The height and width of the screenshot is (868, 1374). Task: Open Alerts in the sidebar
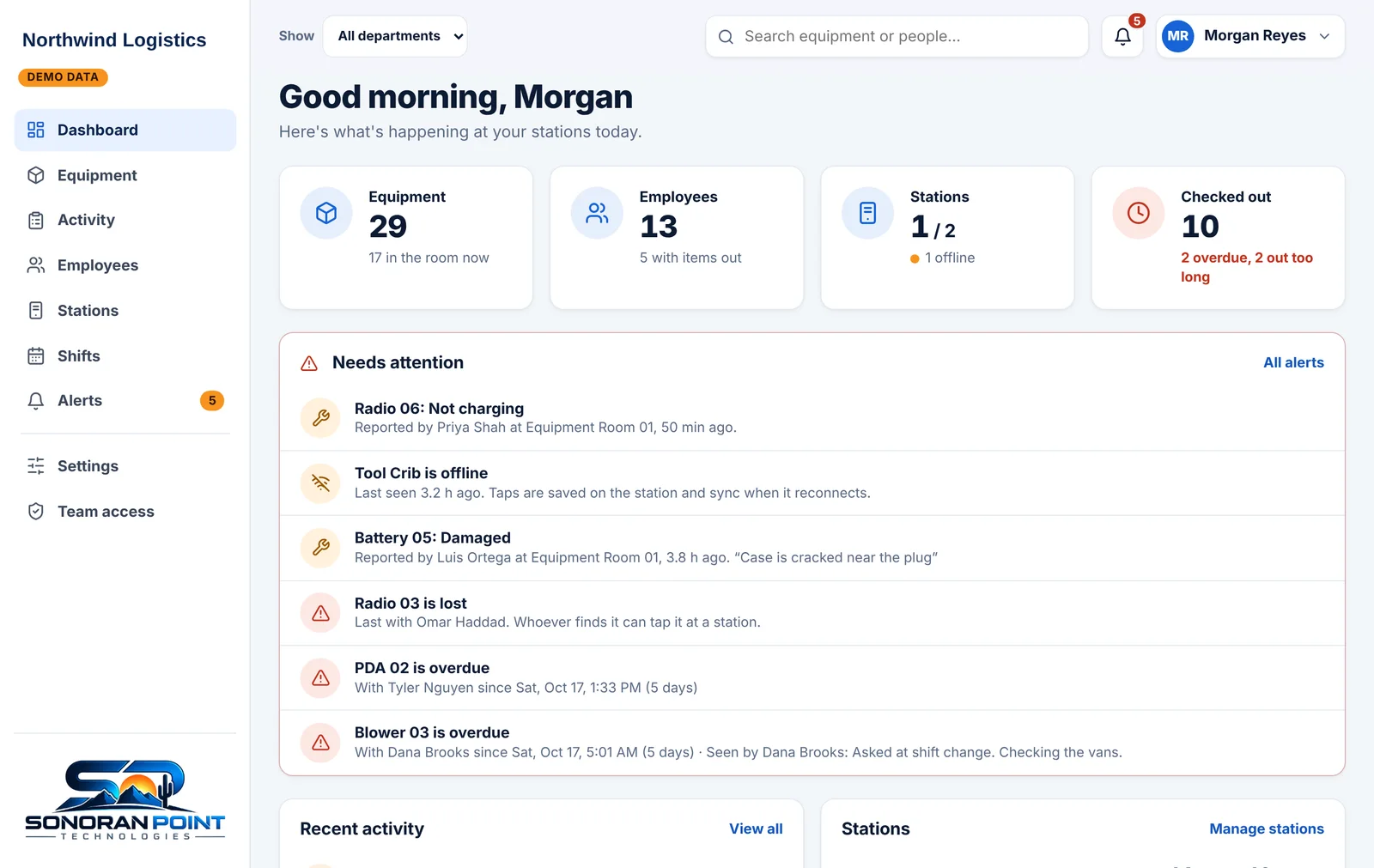click(125, 401)
